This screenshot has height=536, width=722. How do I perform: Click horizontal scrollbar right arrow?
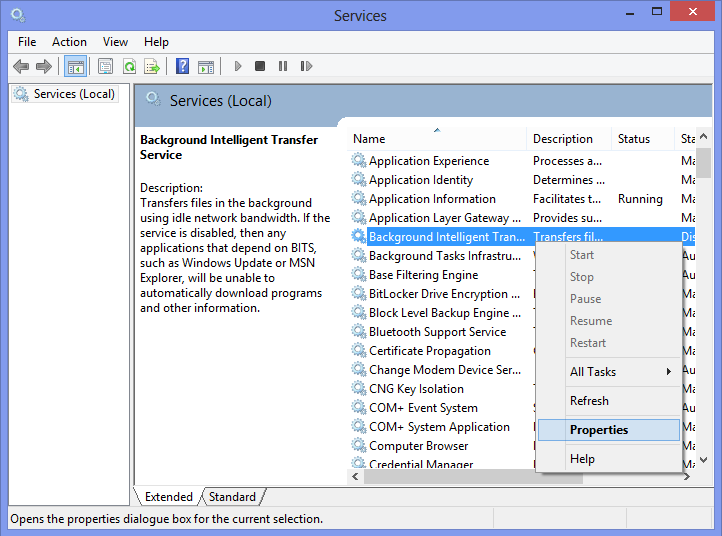687,477
